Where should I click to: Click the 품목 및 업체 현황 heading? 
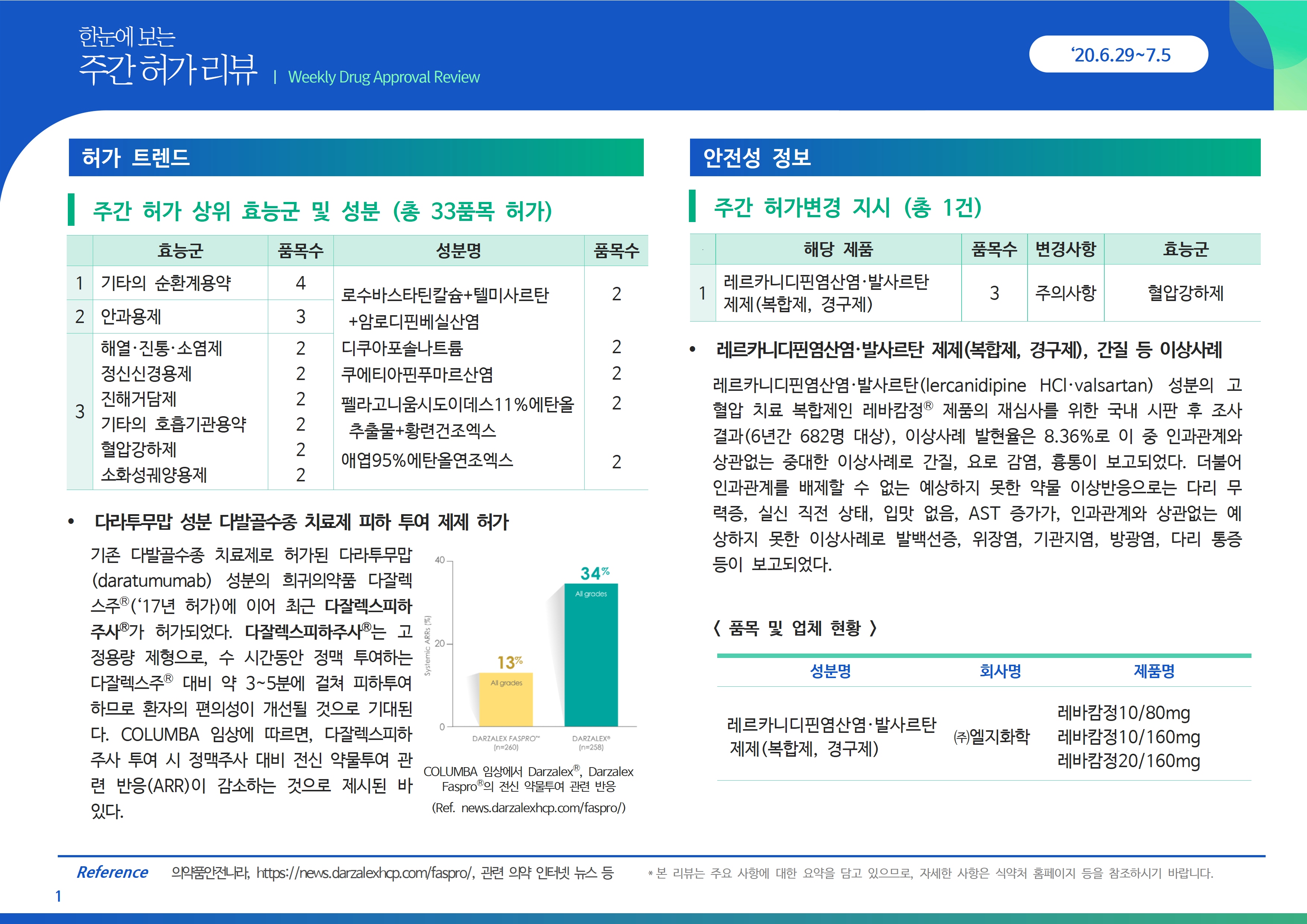pyautogui.click(x=795, y=628)
